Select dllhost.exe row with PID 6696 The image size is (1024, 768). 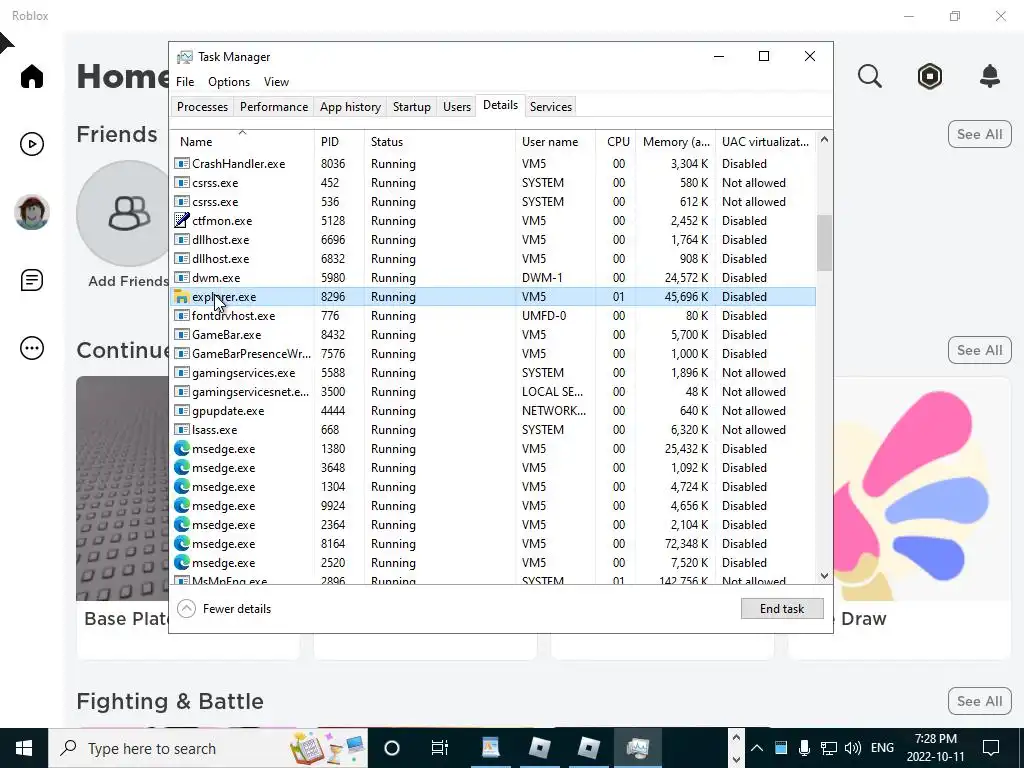[493, 240]
